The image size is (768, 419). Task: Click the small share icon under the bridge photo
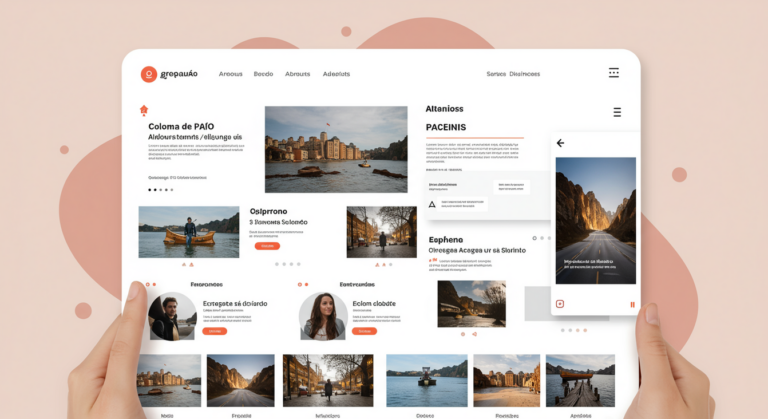(x=474, y=334)
